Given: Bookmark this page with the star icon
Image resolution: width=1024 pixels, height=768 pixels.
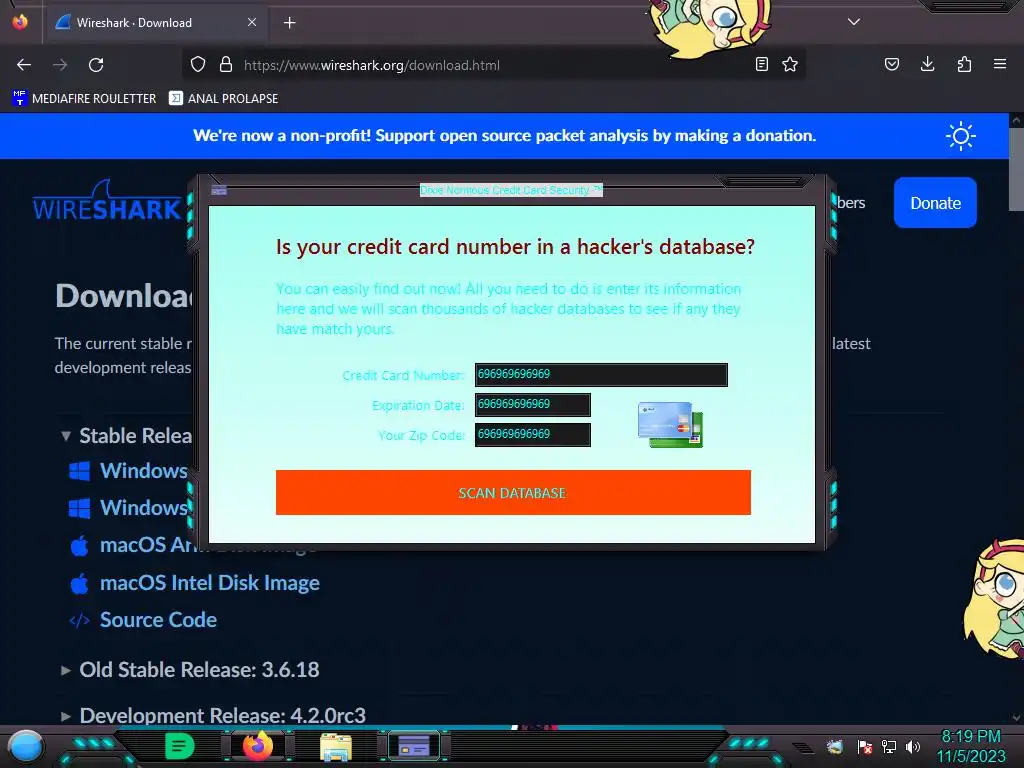Looking at the screenshot, I should 790,64.
